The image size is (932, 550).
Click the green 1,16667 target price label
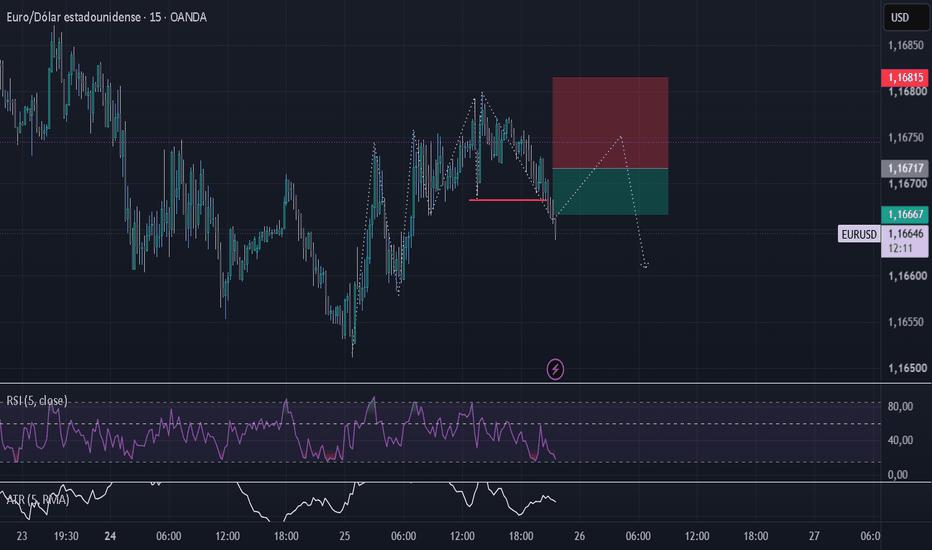(x=904, y=214)
